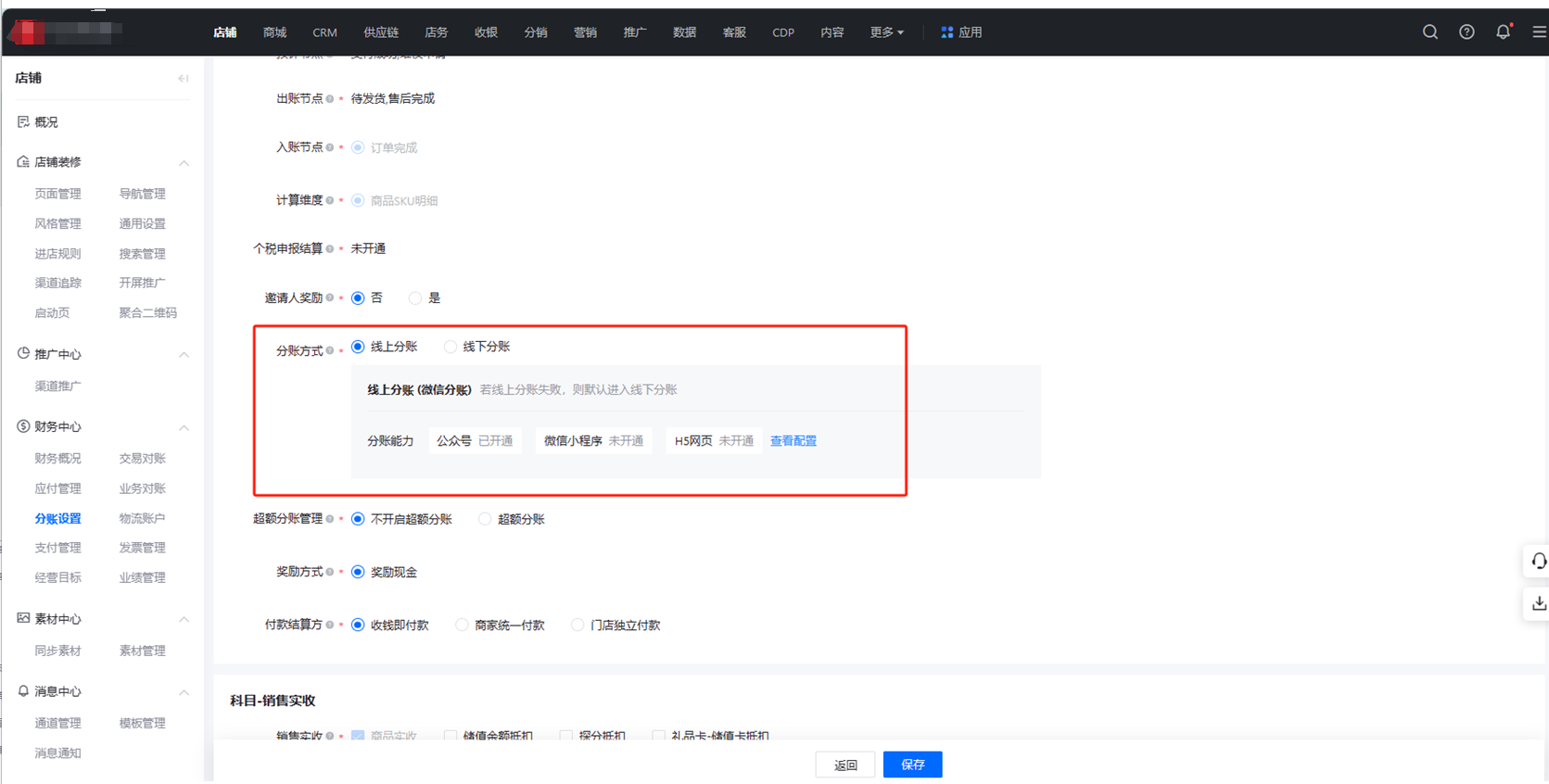This screenshot has height=784, width=1549.
Task: Open 交易对账 in the sidebar
Action: point(142,459)
